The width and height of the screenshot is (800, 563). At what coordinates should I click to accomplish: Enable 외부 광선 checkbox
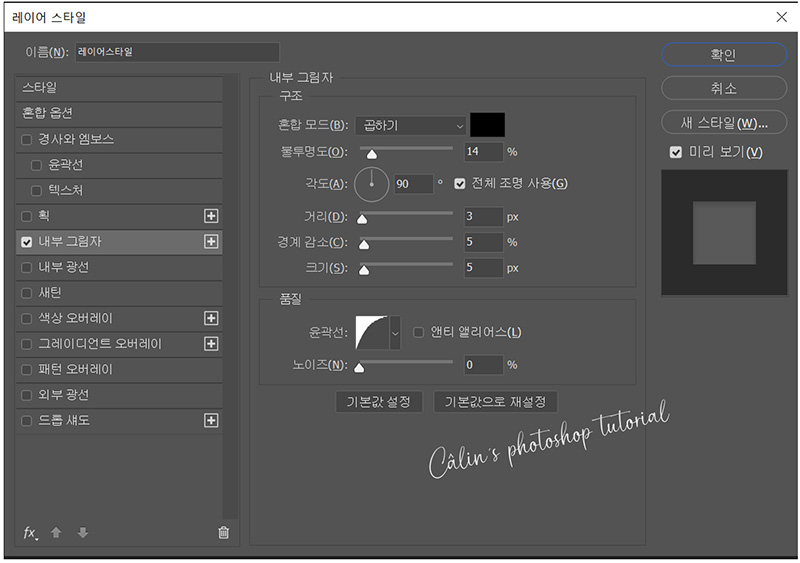click(x=27, y=395)
